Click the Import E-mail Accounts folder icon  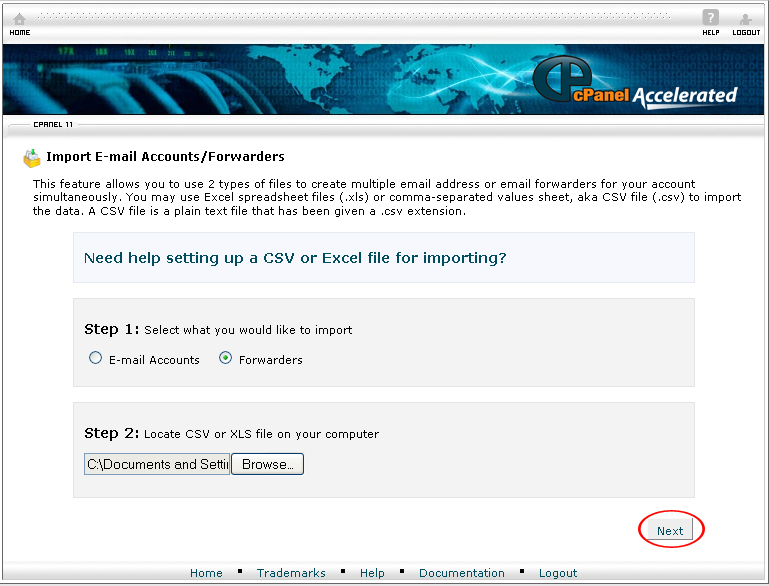pyautogui.click(x=32, y=158)
